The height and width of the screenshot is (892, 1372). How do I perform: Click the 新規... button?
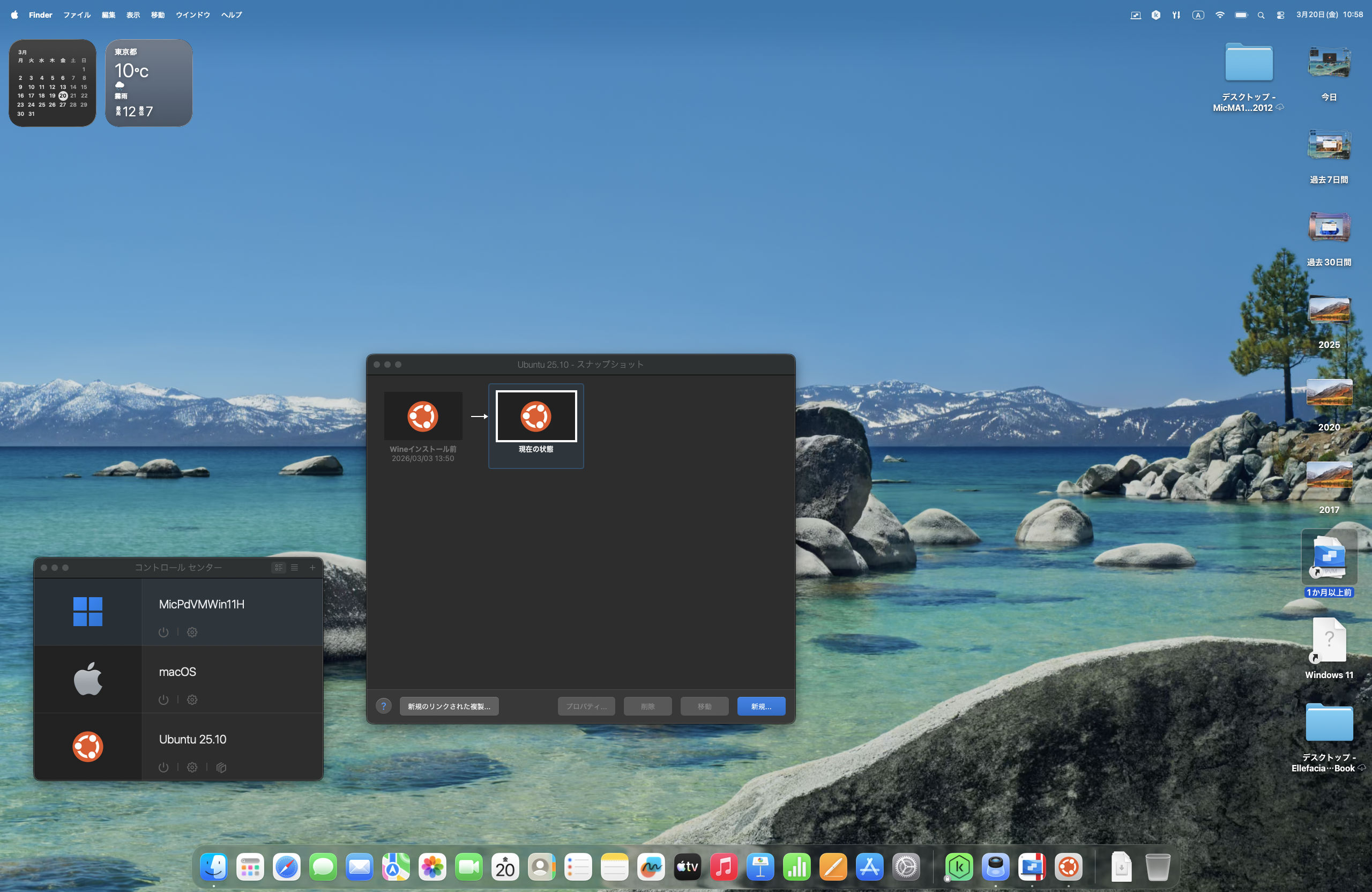tap(760, 706)
